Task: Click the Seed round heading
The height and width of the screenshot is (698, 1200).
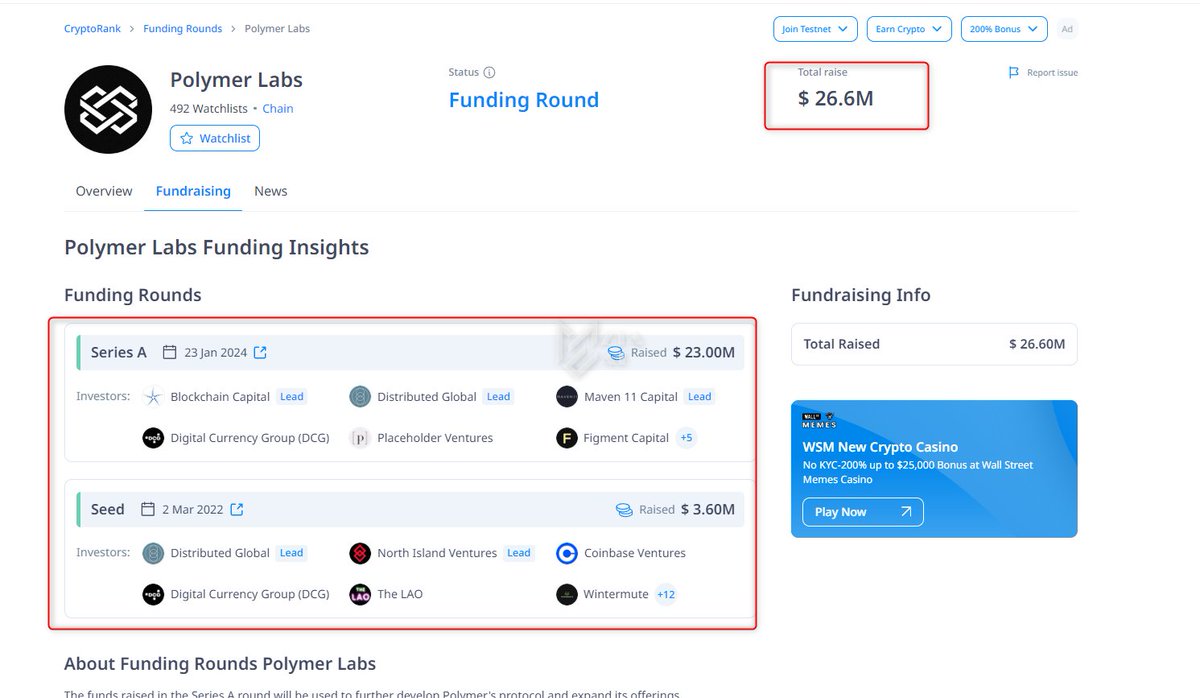Action: 108,509
